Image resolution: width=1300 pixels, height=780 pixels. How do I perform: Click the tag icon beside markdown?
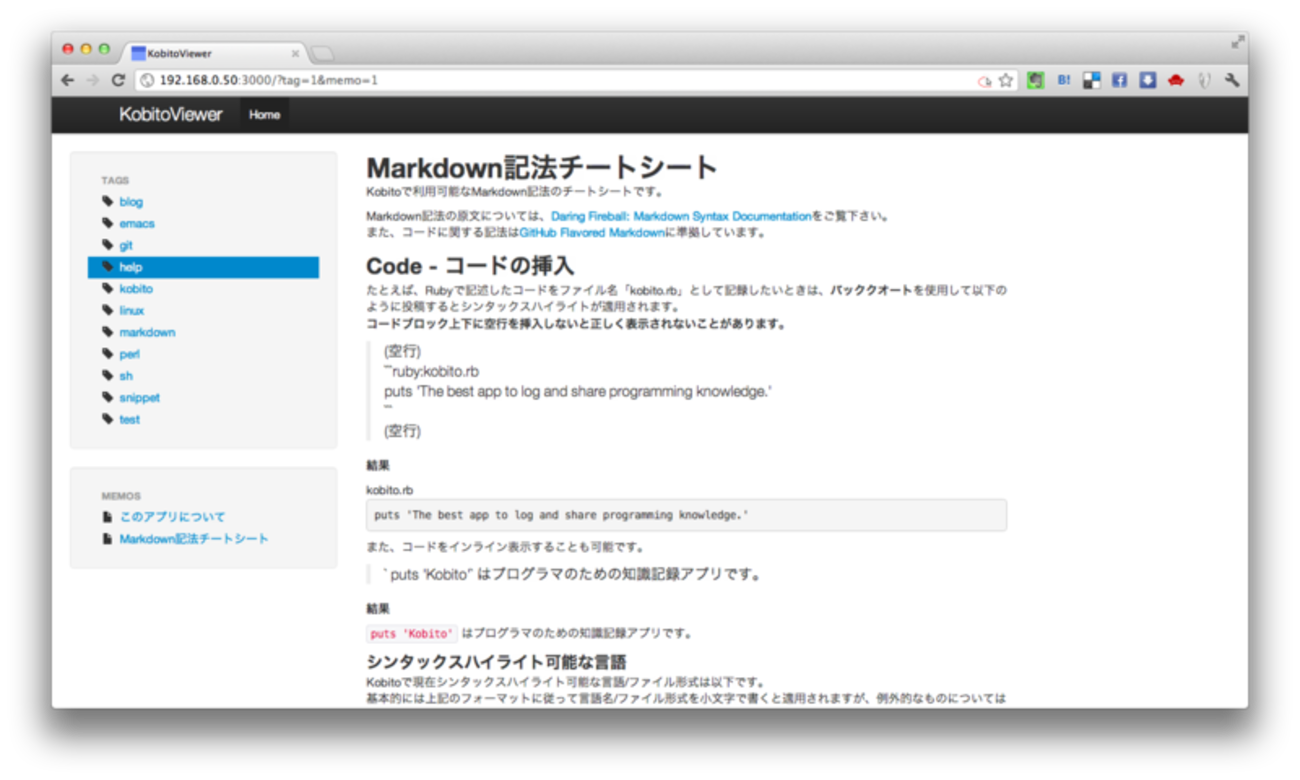tap(107, 332)
